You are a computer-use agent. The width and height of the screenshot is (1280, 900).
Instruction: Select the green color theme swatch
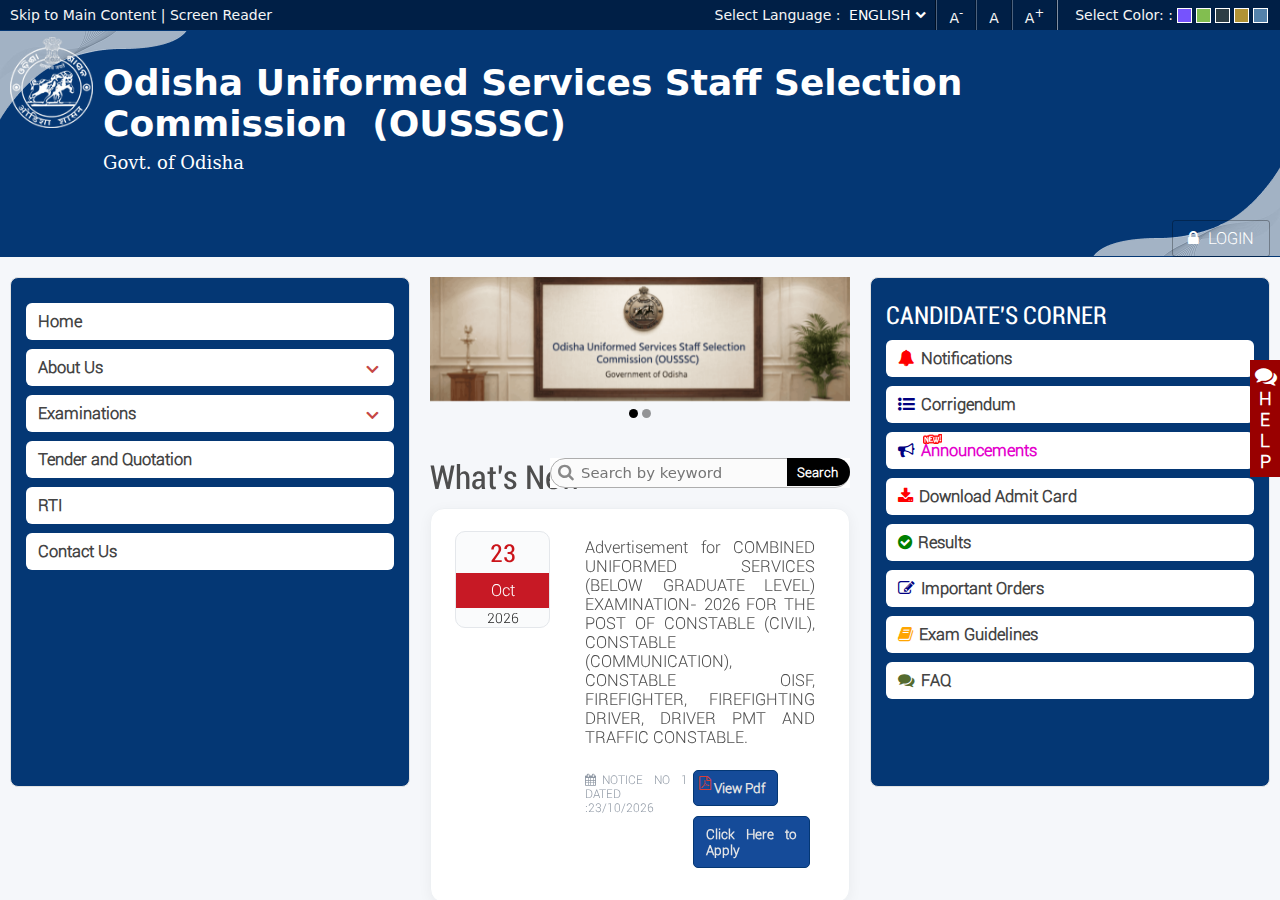click(1203, 15)
